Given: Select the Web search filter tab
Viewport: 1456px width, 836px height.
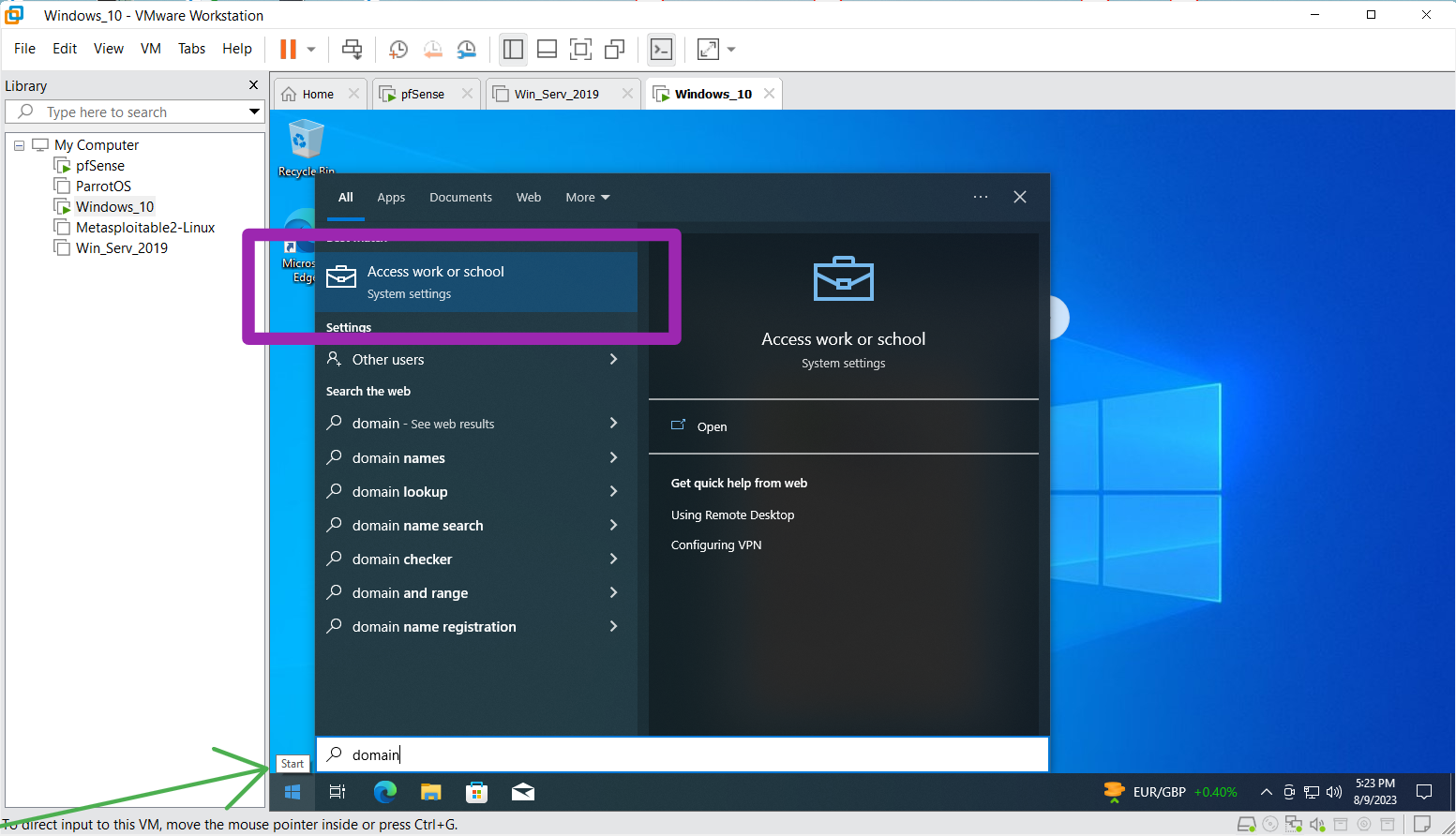Looking at the screenshot, I should [529, 198].
